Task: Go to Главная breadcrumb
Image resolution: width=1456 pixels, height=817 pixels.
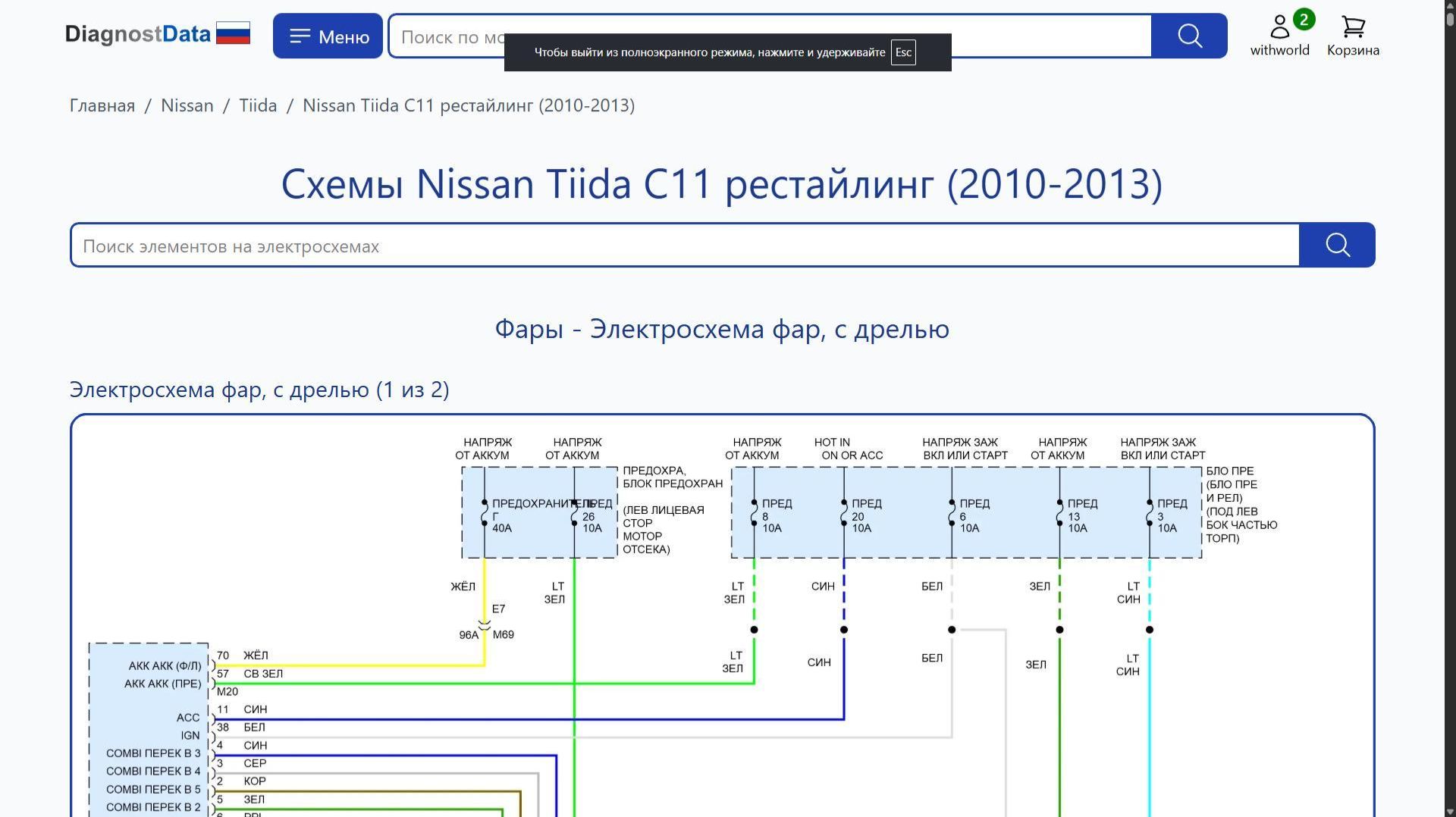Action: click(102, 105)
